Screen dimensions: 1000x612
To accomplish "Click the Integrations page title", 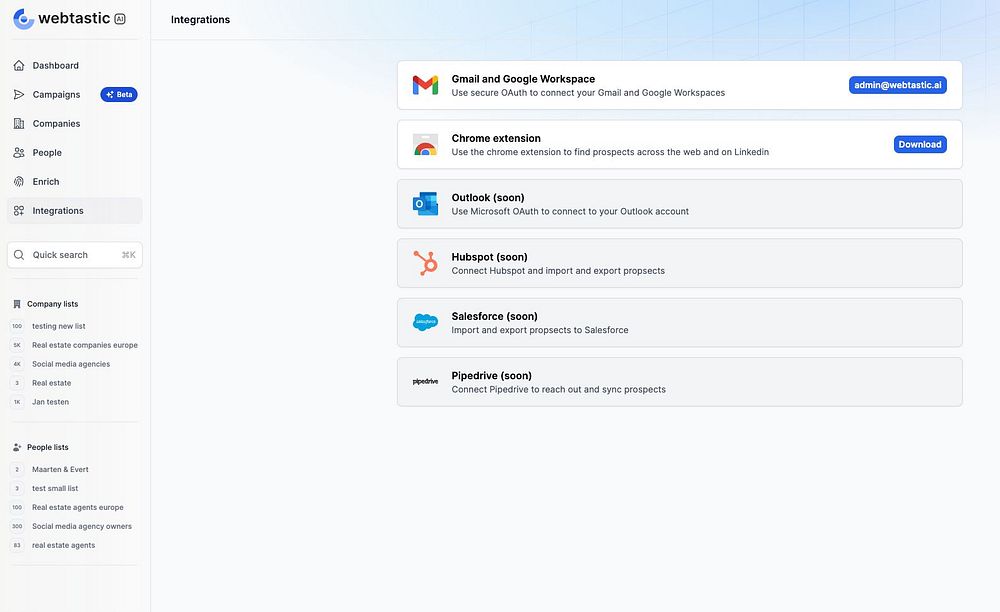I will pos(200,20).
